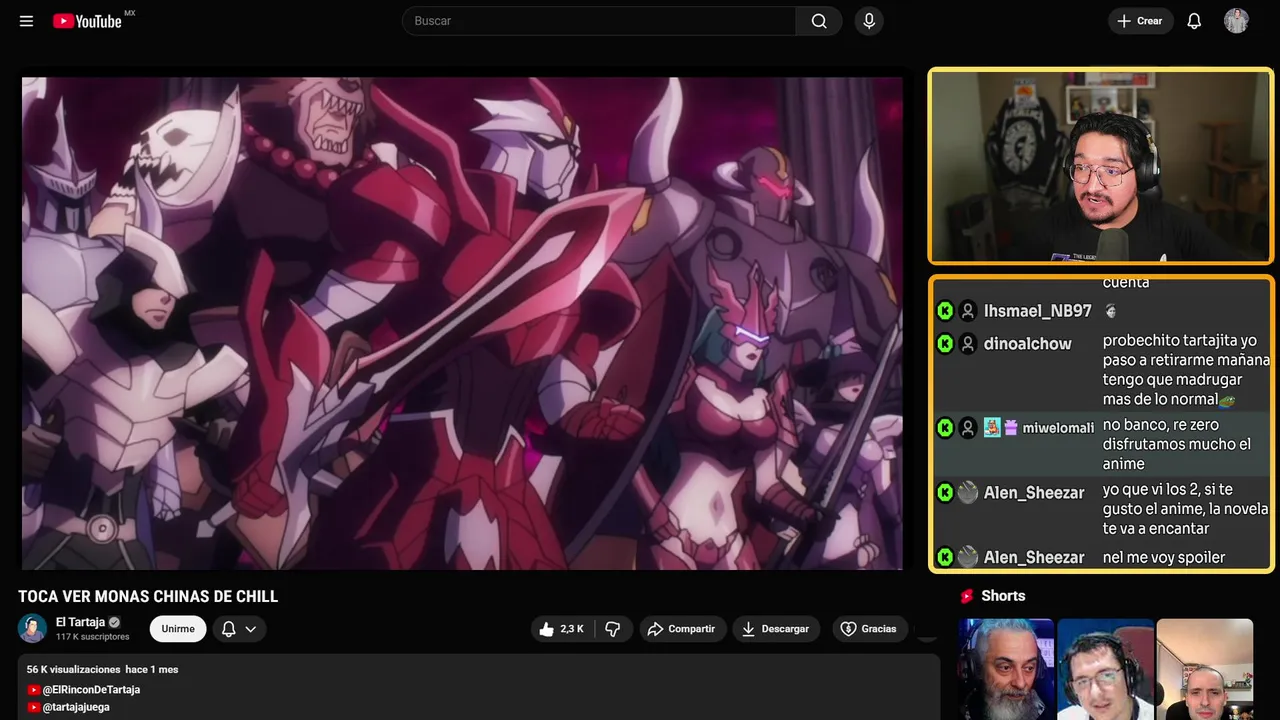1280x720 pixels.
Task: Click the Descargar download button
Action: coord(776,629)
